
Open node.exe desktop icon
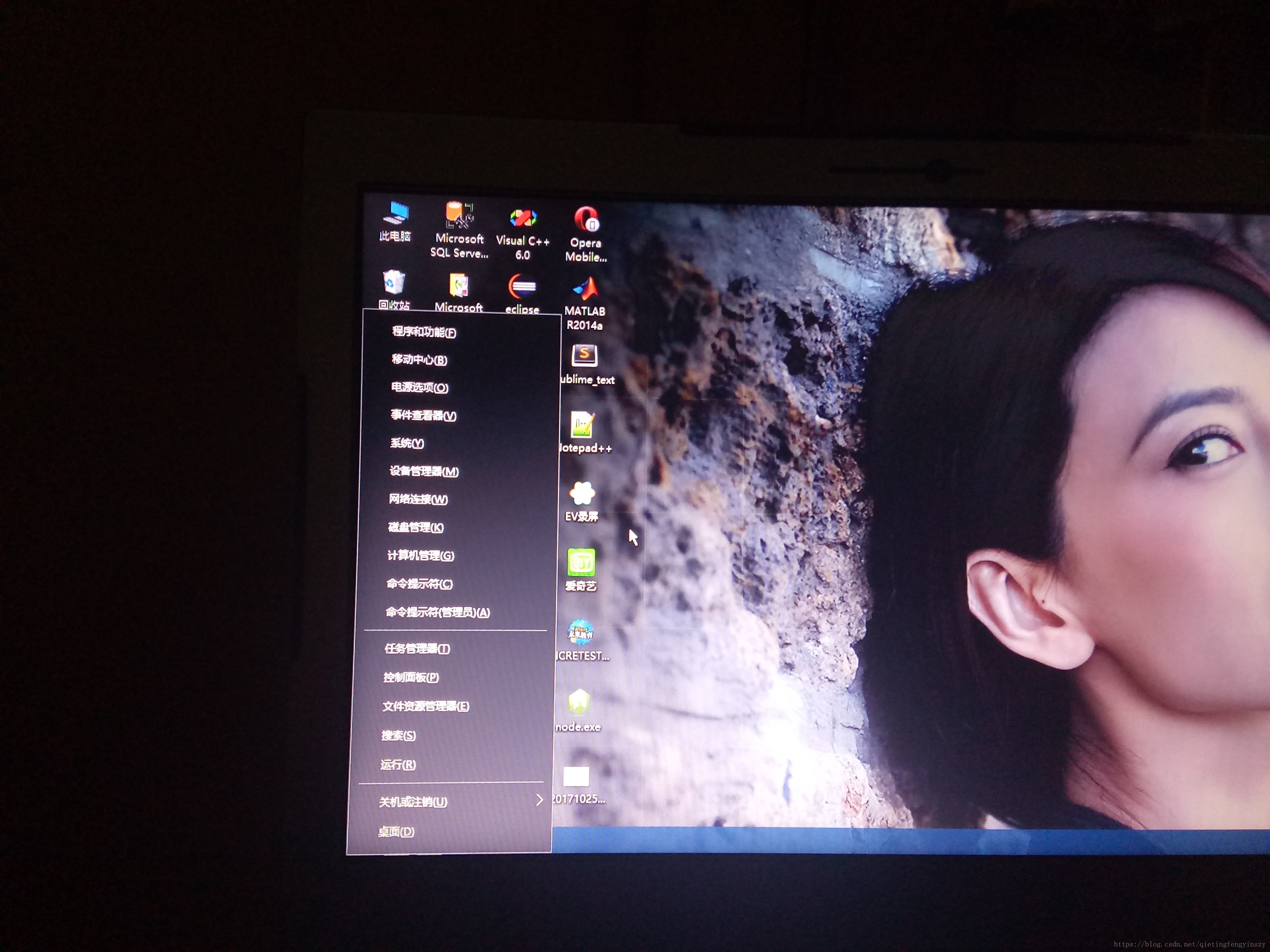(x=579, y=702)
